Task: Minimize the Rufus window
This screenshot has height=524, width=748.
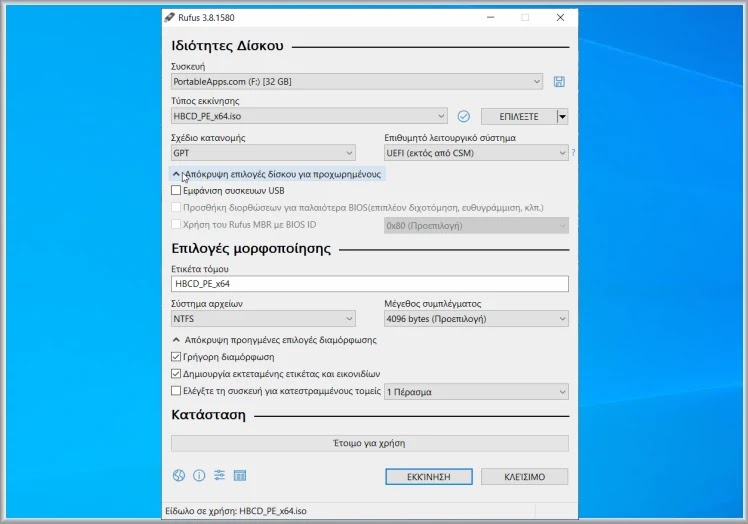Action: pos(490,18)
